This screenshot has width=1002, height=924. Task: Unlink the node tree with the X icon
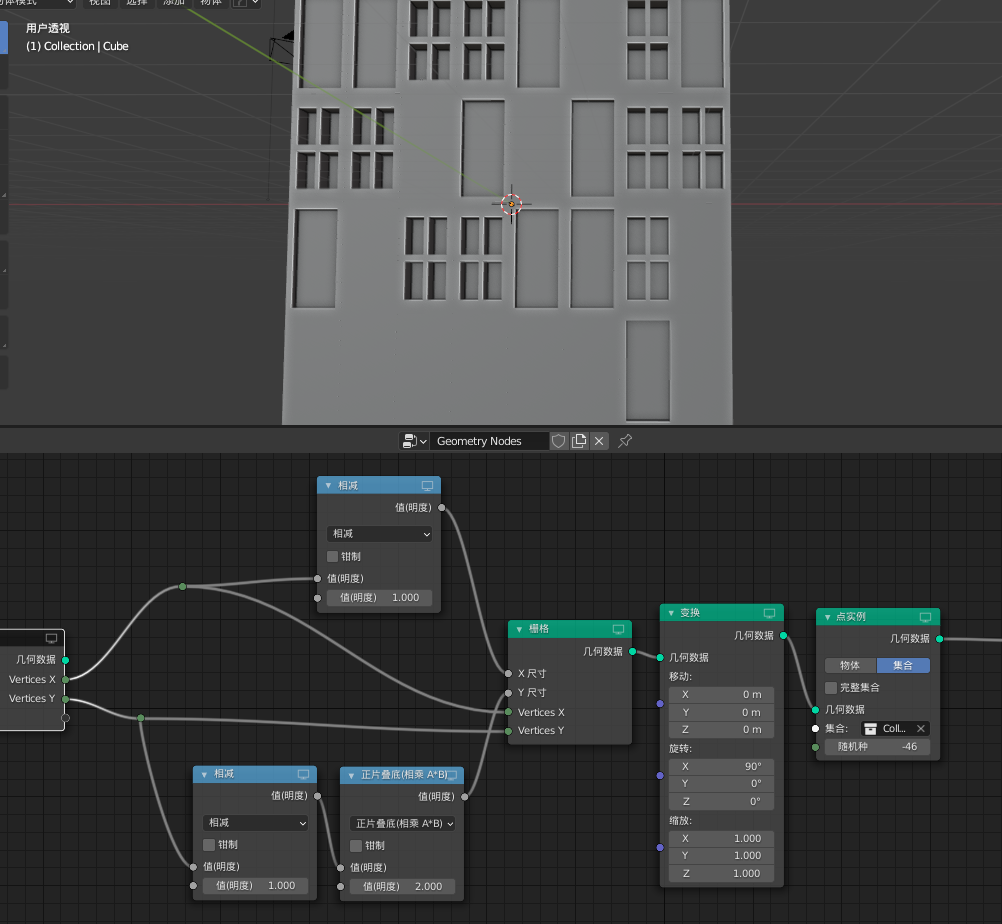point(598,440)
